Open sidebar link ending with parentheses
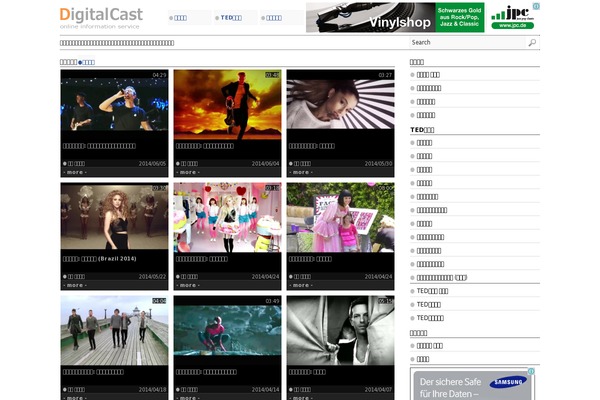 [x=442, y=278]
